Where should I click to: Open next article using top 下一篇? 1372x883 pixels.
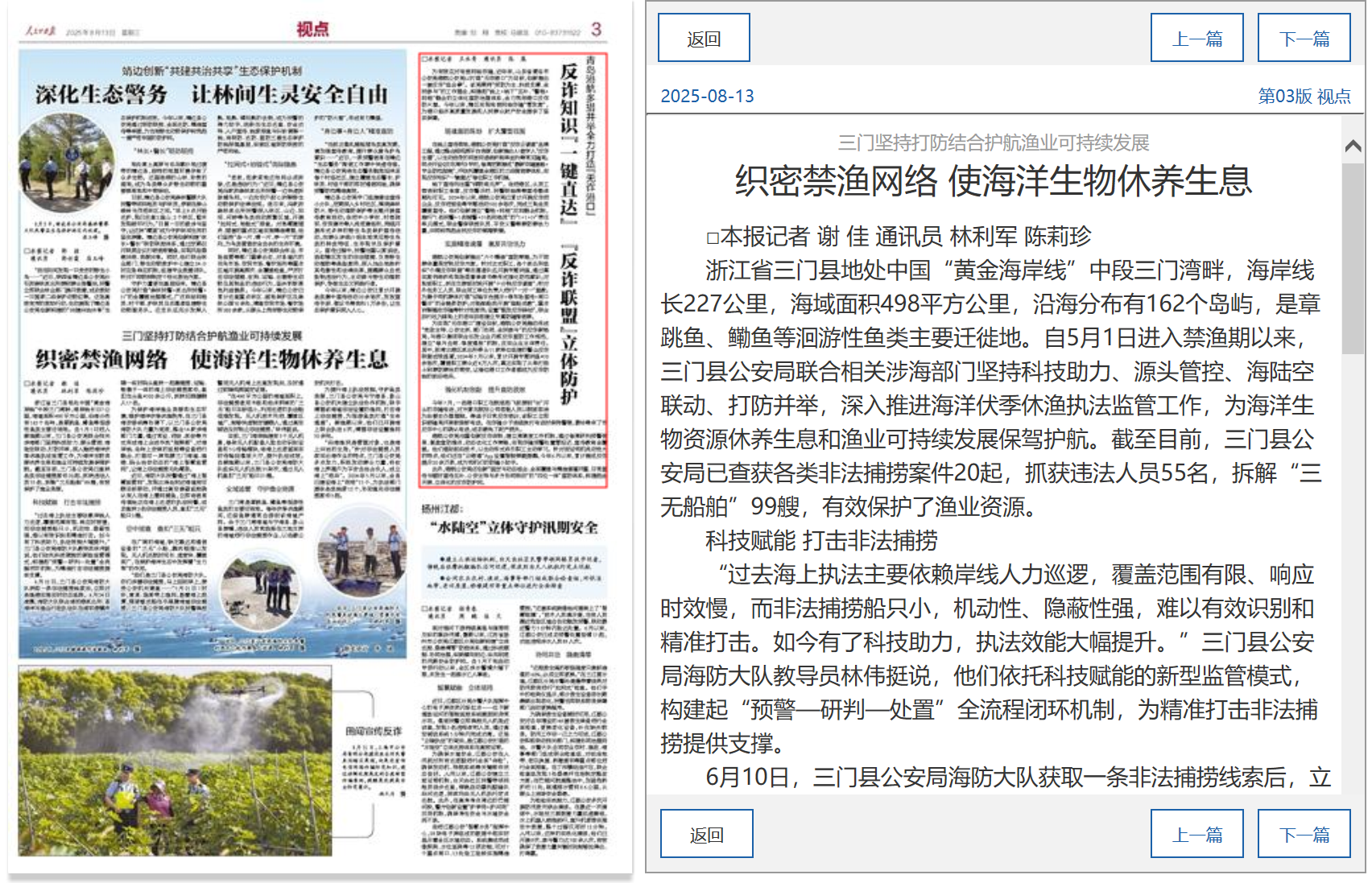[x=1304, y=38]
